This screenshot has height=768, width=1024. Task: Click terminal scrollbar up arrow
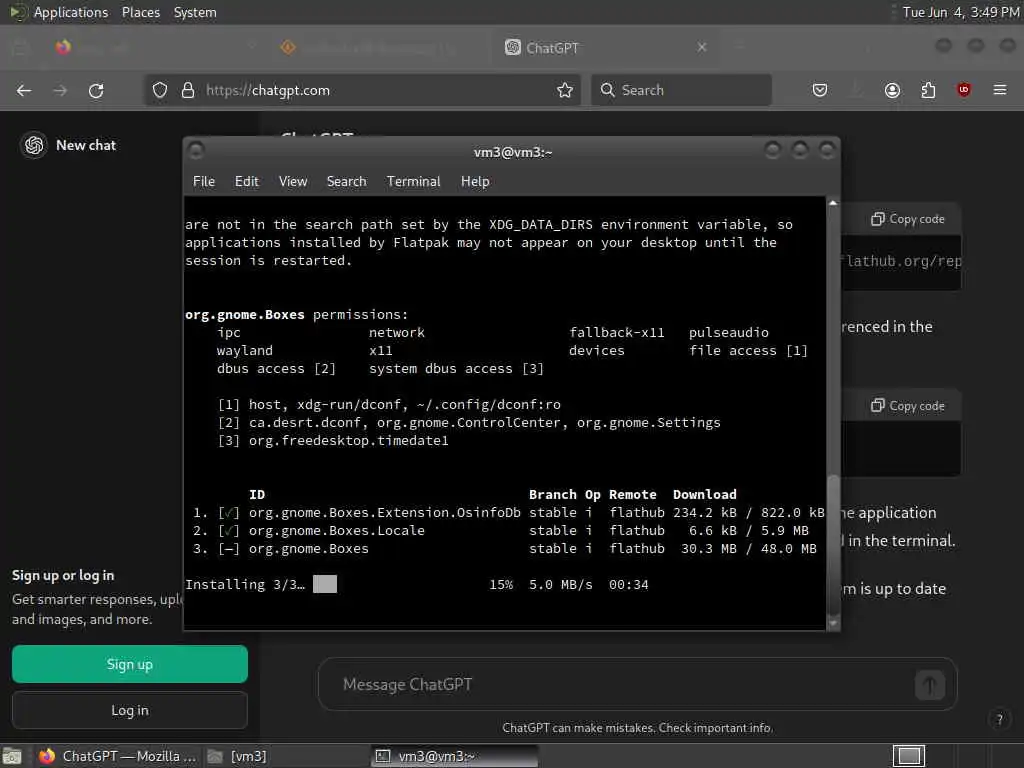click(833, 203)
